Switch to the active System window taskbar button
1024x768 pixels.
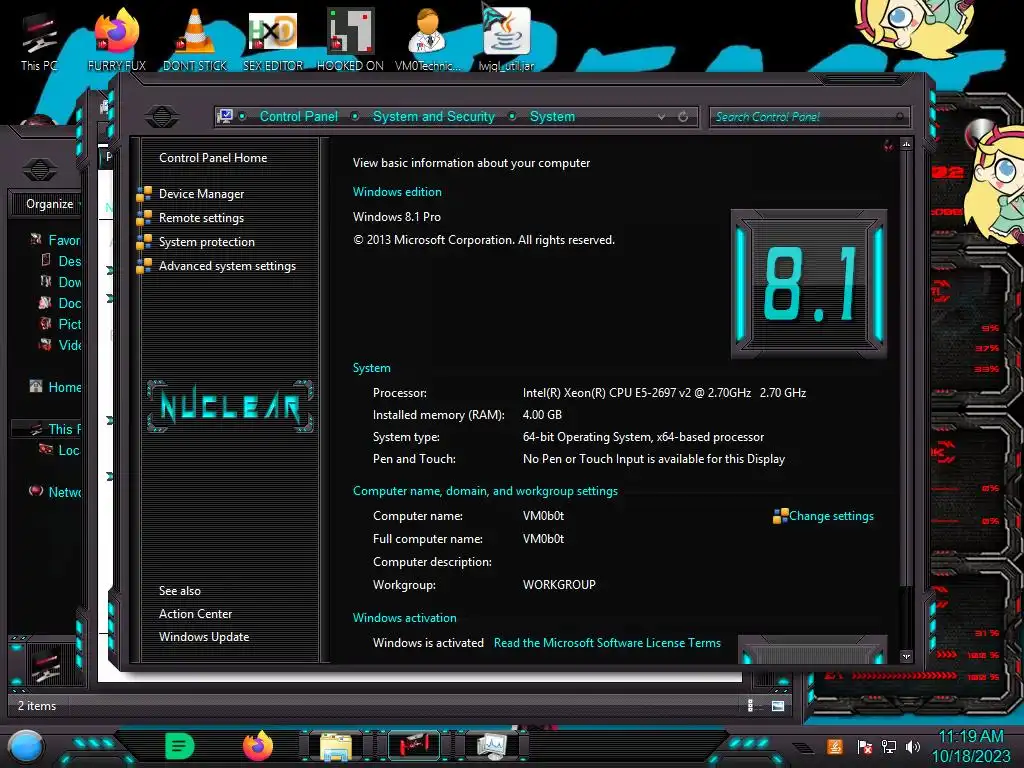pos(414,746)
